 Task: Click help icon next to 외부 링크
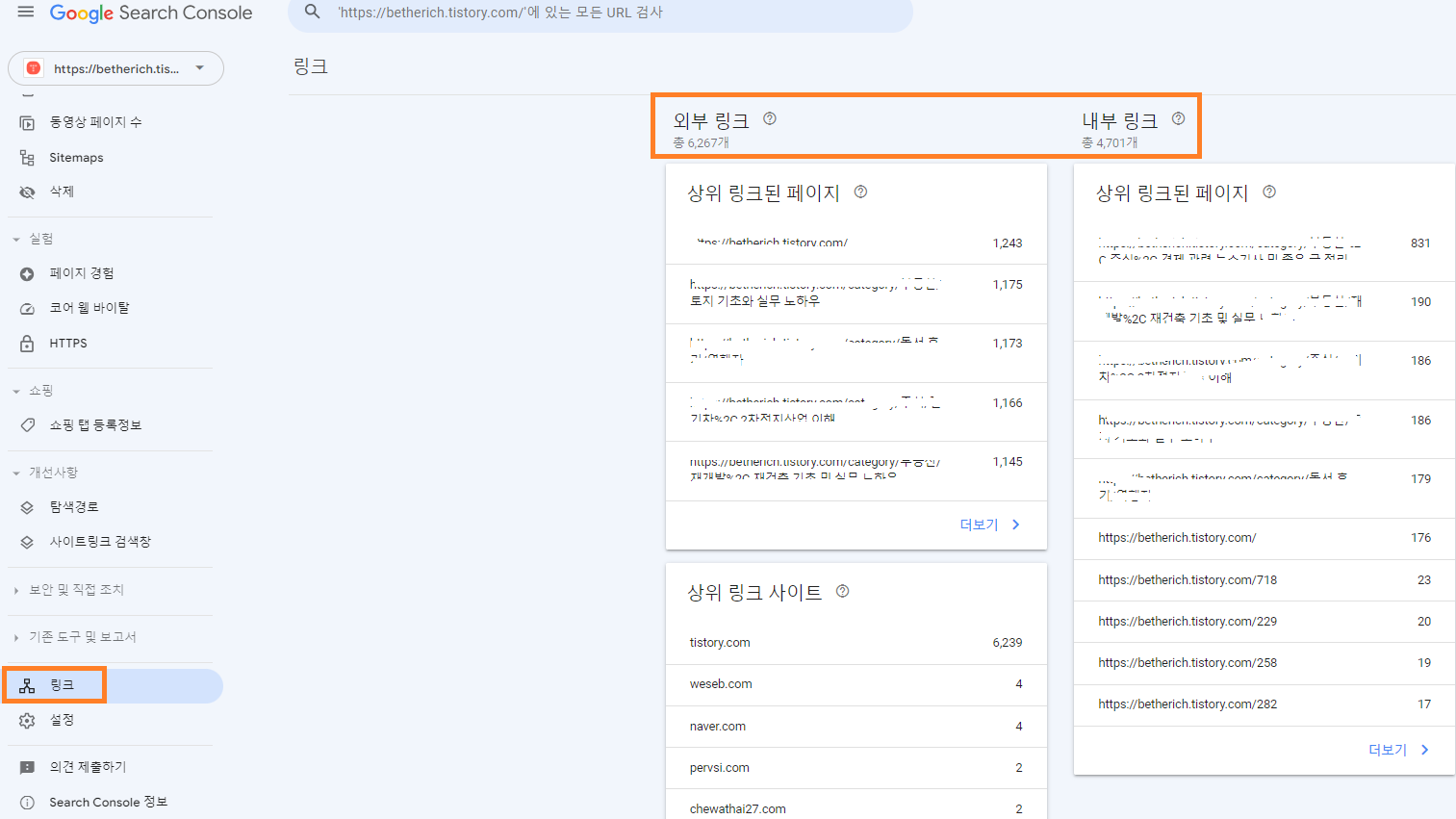(x=770, y=118)
